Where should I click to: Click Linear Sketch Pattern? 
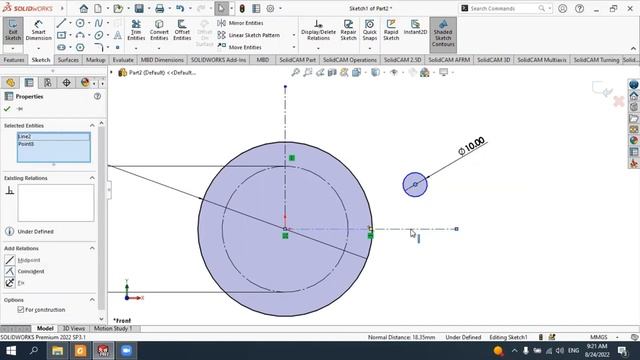click(249, 35)
